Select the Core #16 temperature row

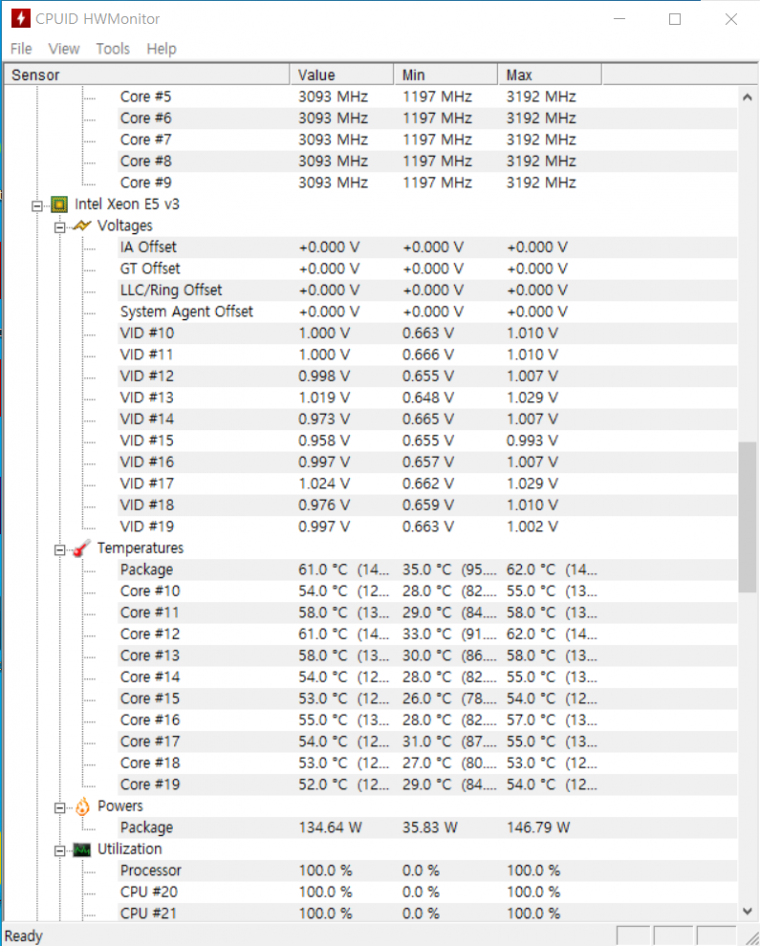tap(427, 720)
